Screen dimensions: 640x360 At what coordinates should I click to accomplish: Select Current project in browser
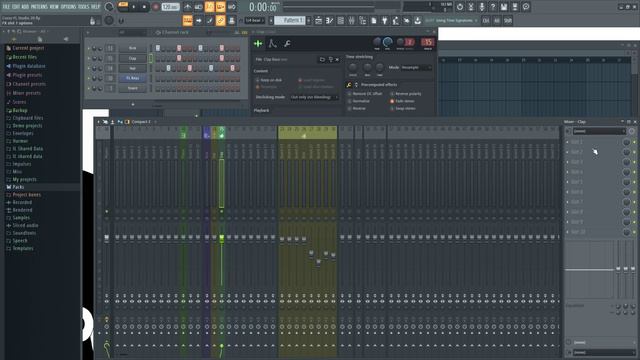click(28, 48)
